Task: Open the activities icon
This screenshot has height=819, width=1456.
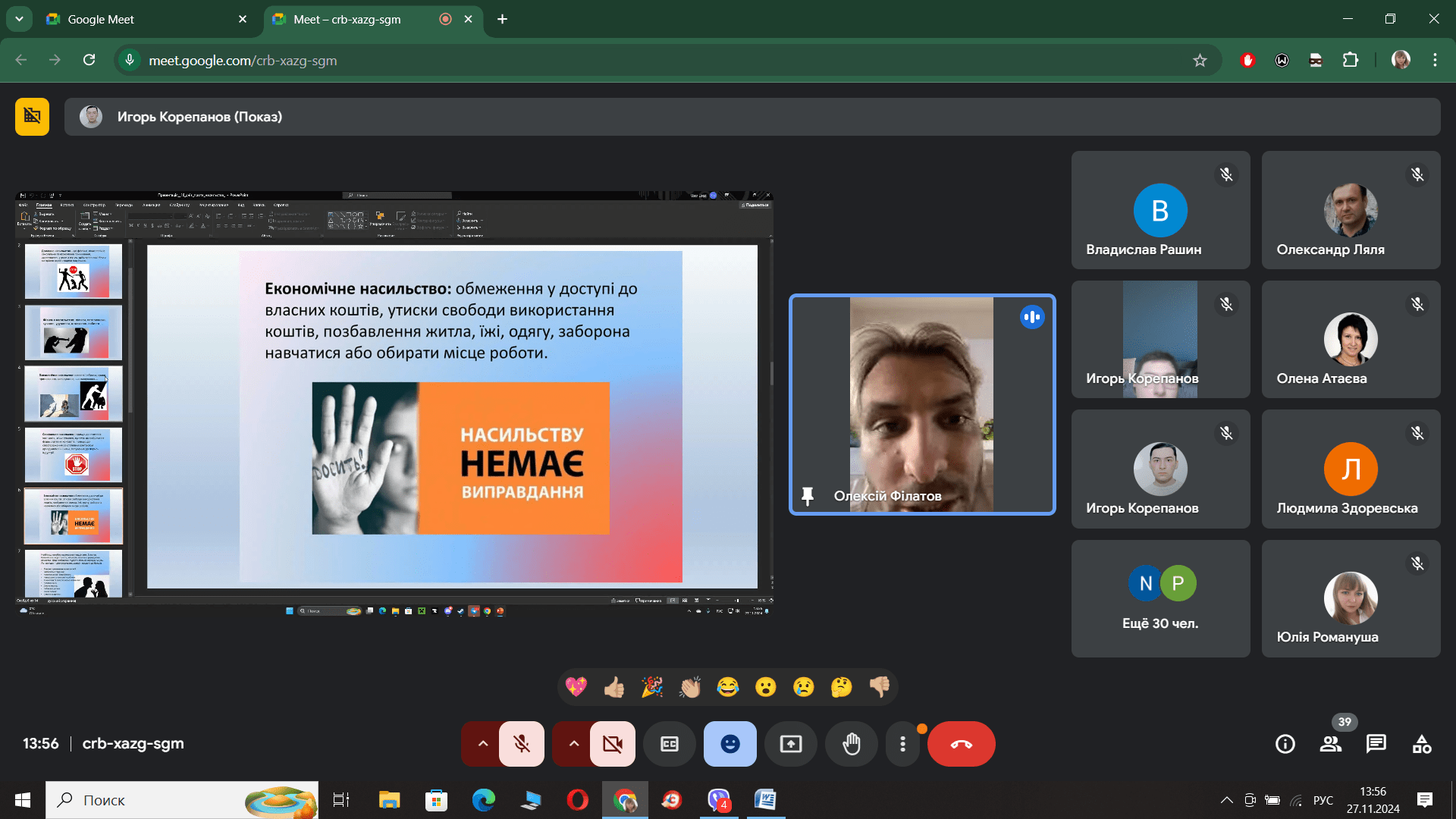Action: point(1422,744)
